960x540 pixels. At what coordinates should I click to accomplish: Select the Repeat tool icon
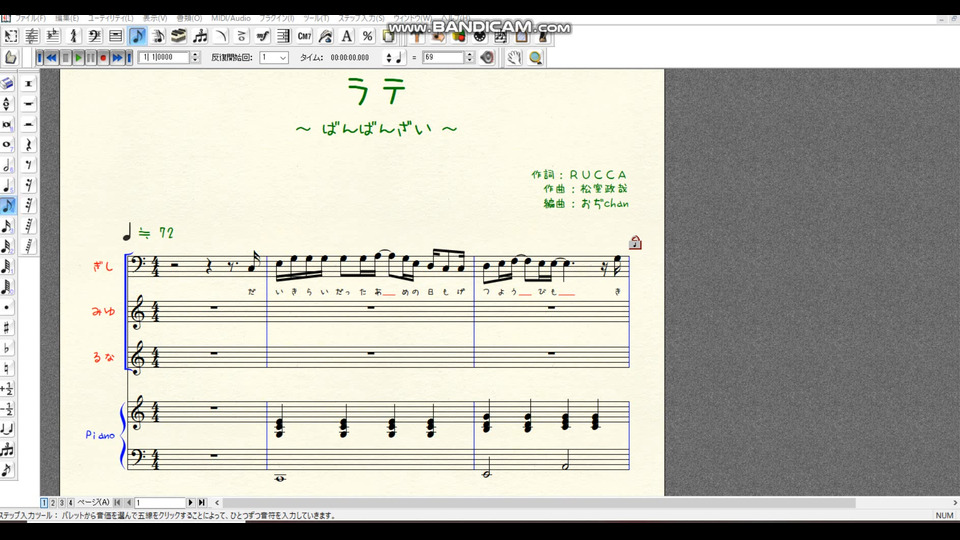283,37
